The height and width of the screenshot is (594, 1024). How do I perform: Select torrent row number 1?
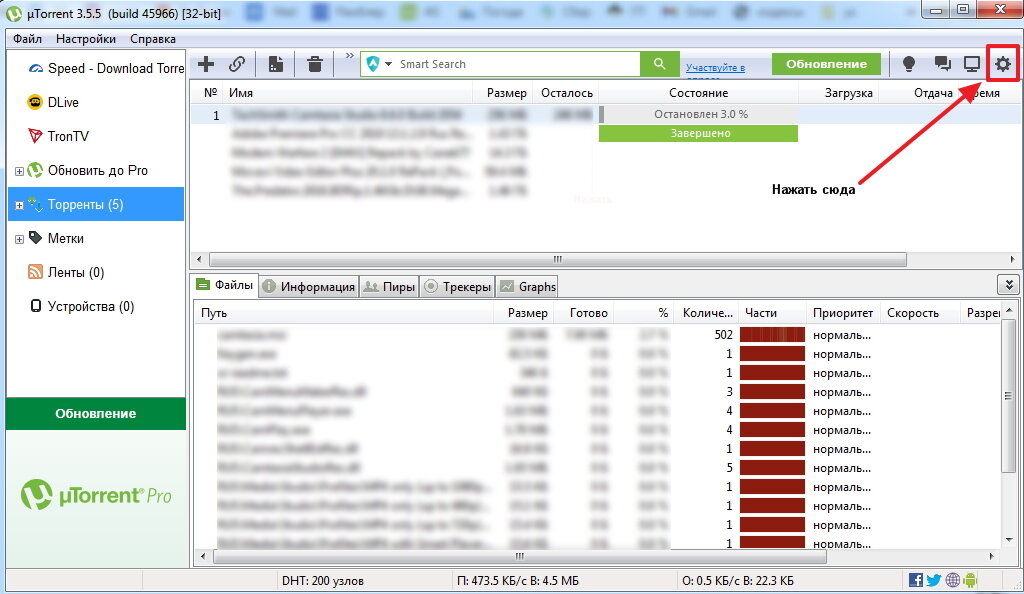point(605,115)
